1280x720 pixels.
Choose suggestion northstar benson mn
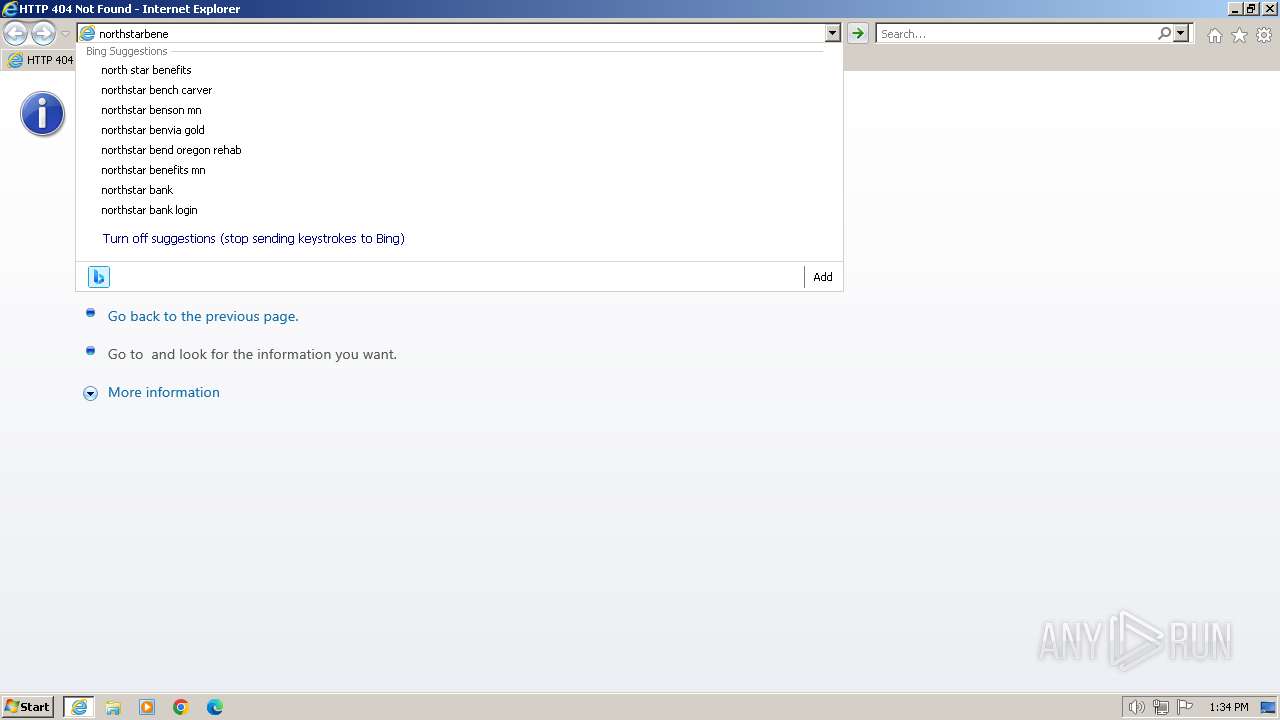click(x=151, y=110)
